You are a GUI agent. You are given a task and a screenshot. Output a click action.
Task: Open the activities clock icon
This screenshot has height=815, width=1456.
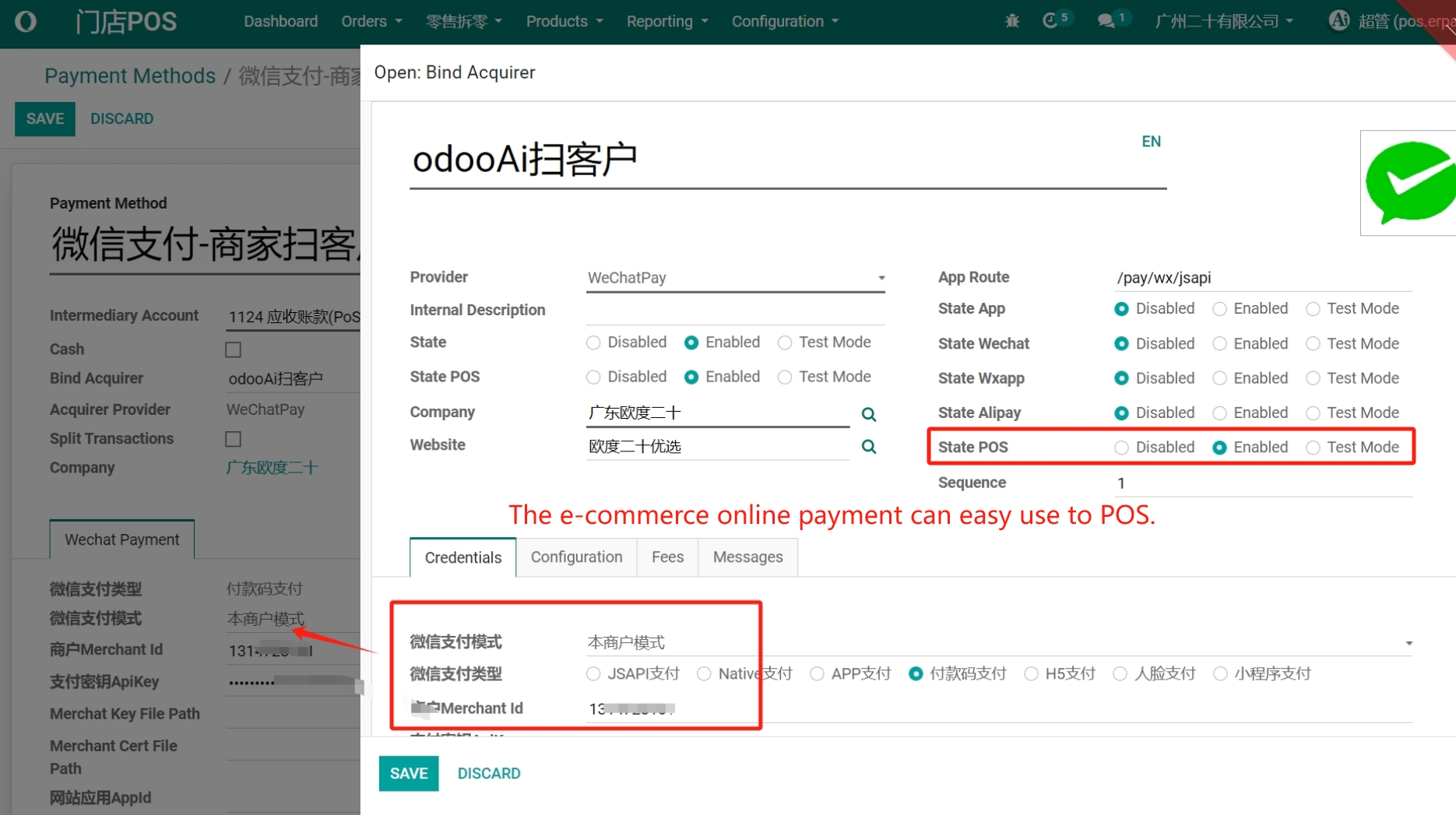[x=1050, y=21]
